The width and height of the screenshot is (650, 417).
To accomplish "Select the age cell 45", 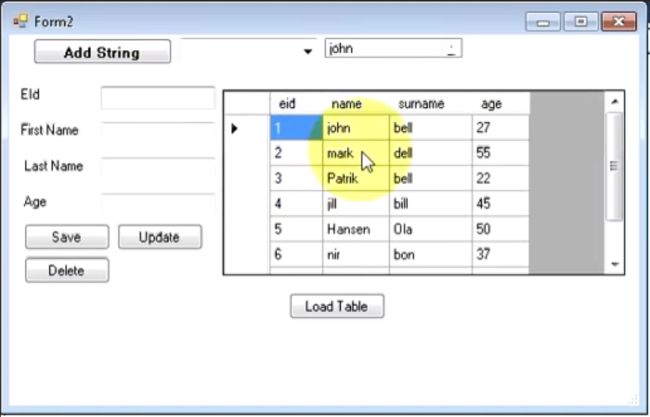I will pyautogui.click(x=500, y=204).
